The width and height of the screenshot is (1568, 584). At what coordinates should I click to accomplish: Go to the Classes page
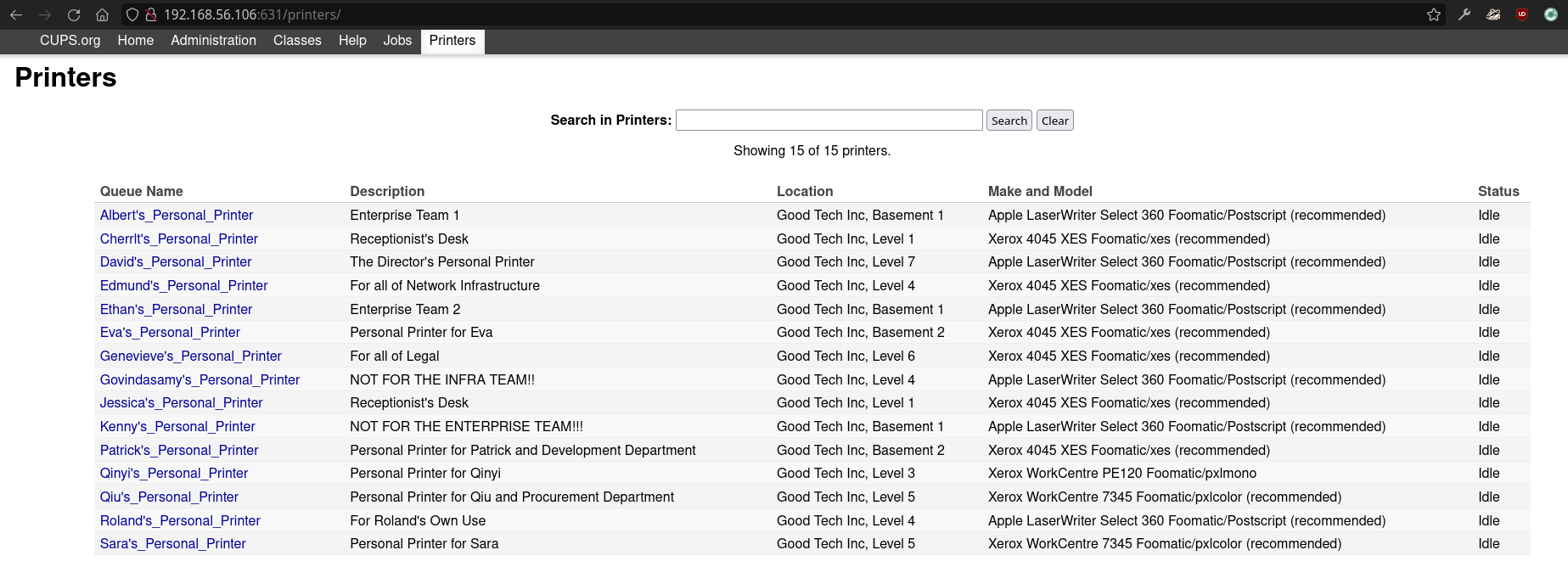pyautogui.click(x=297, y=41)
